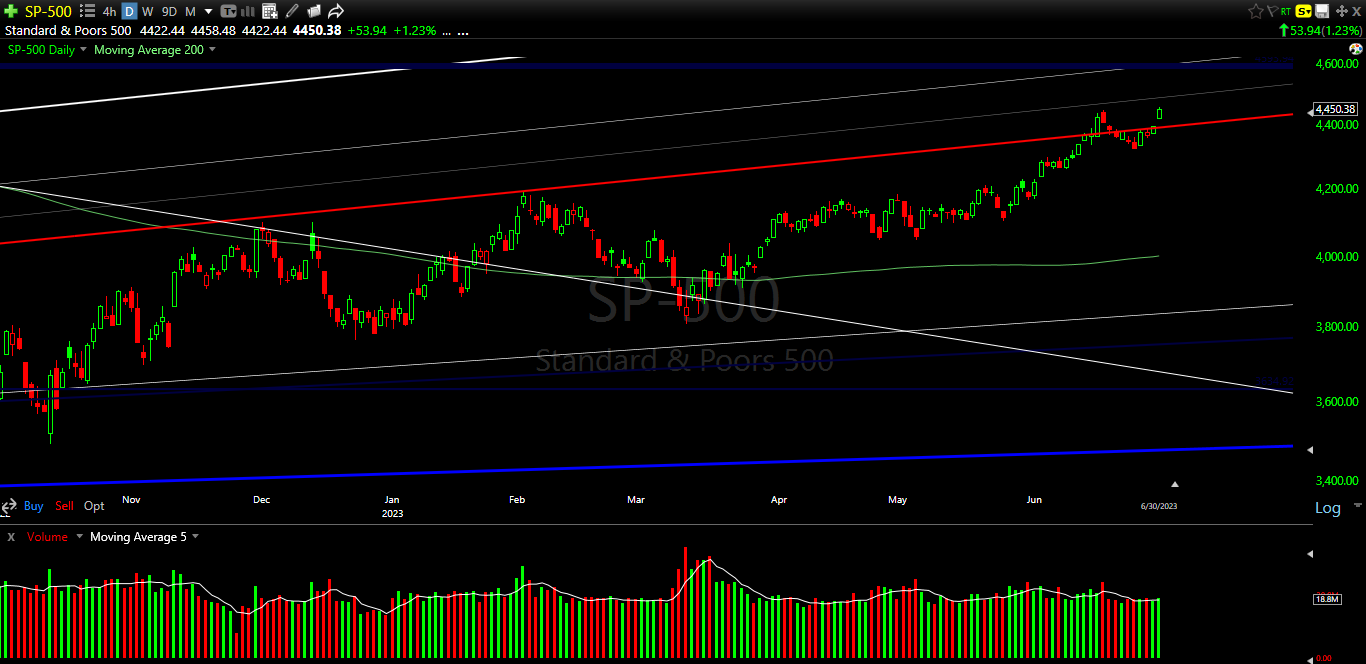Click the swap arrows icon left of Buy
This screenshot has height=664, width=1366.
tap(8, 507)
